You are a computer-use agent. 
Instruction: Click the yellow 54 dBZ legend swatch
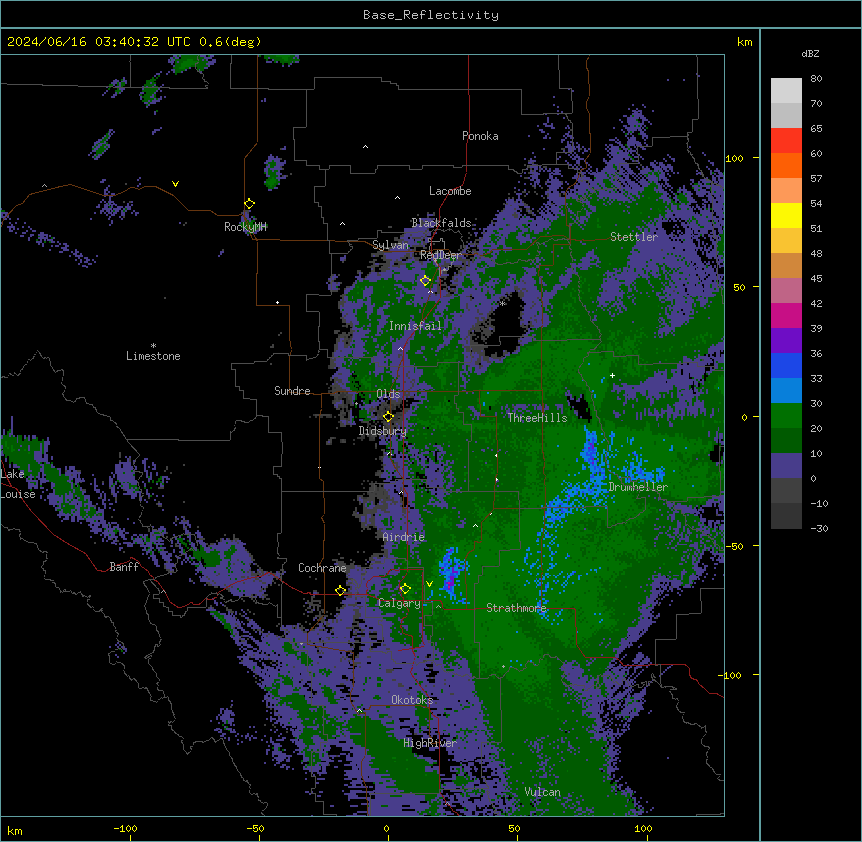point(786,215)
